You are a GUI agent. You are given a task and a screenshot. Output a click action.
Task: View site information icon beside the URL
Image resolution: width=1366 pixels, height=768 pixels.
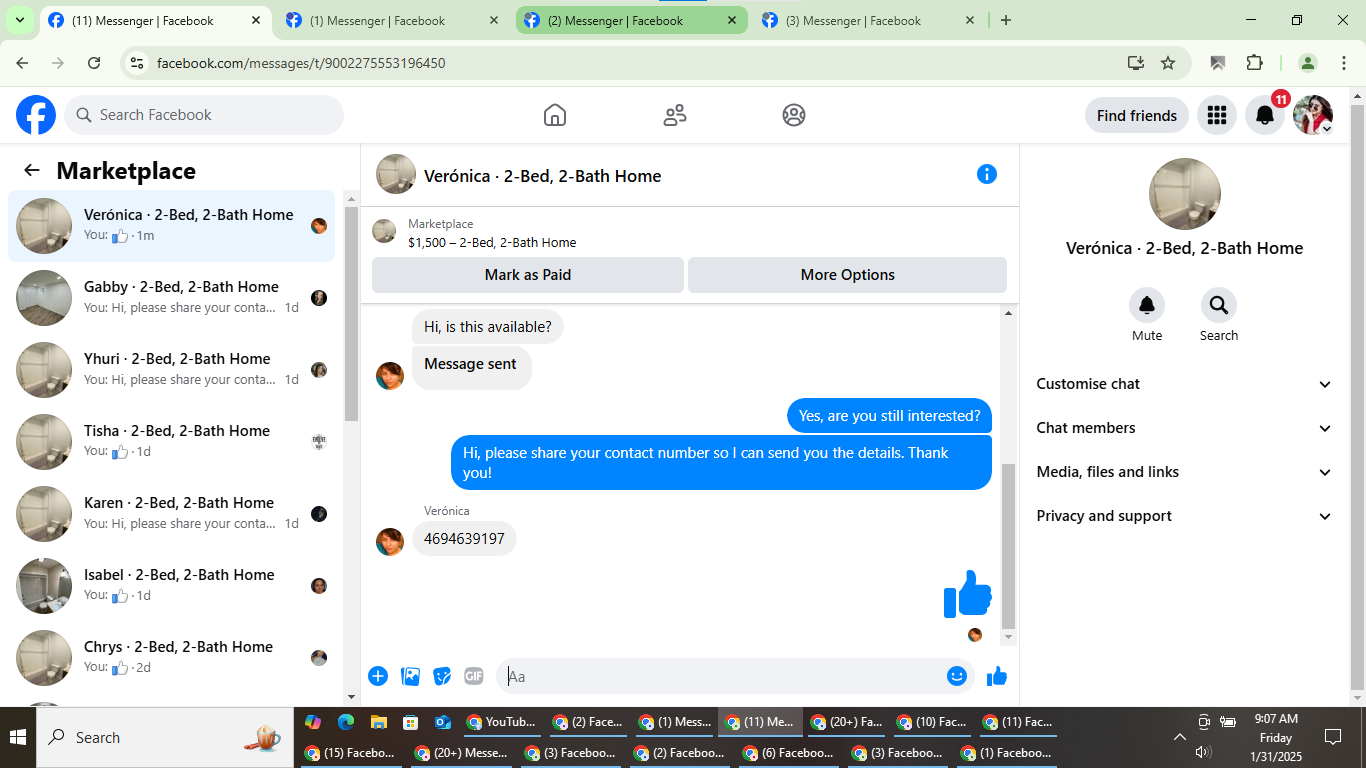[138, 63]
